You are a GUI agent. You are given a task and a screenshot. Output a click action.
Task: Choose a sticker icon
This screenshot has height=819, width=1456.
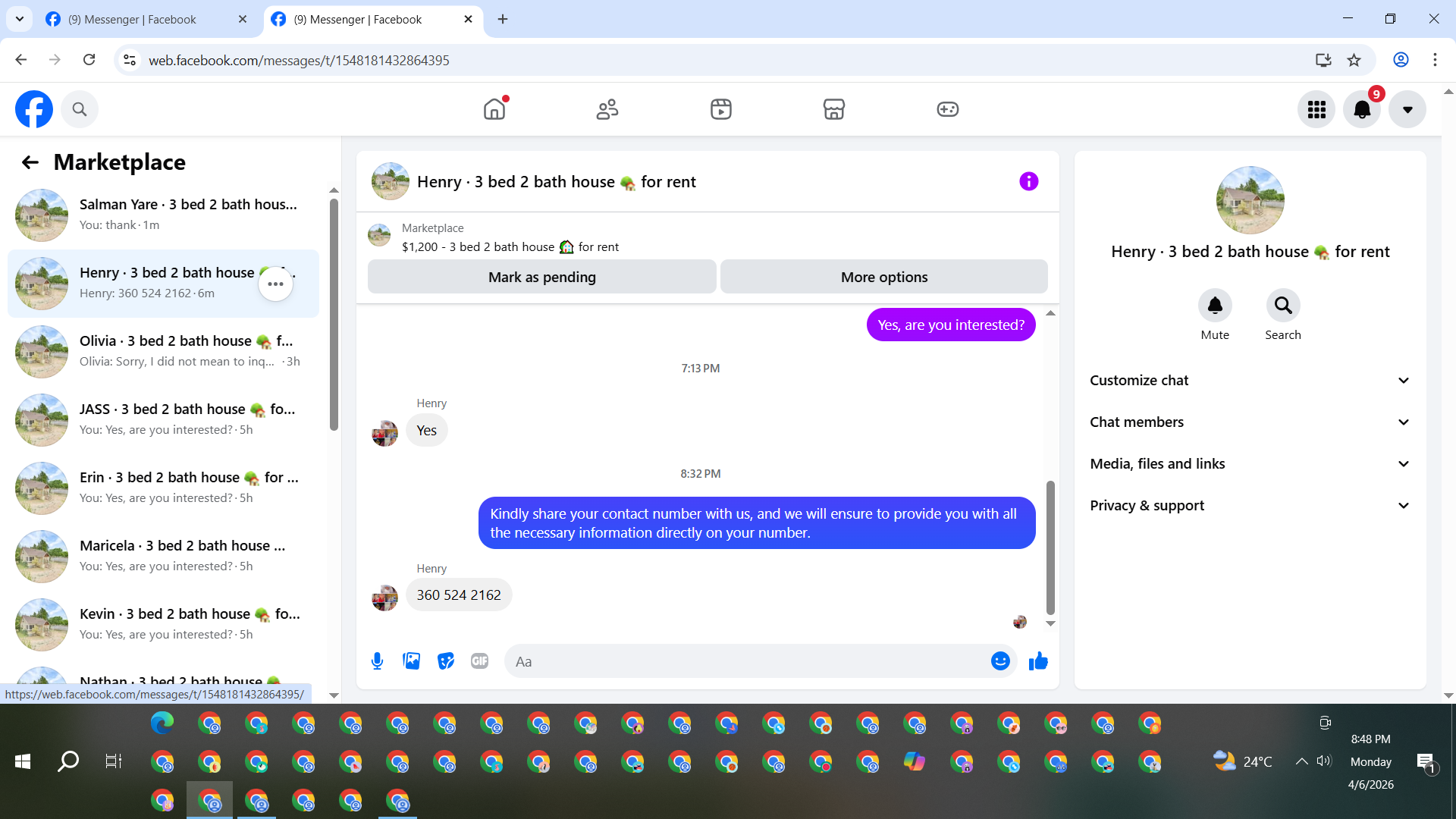tap(446, 661)
